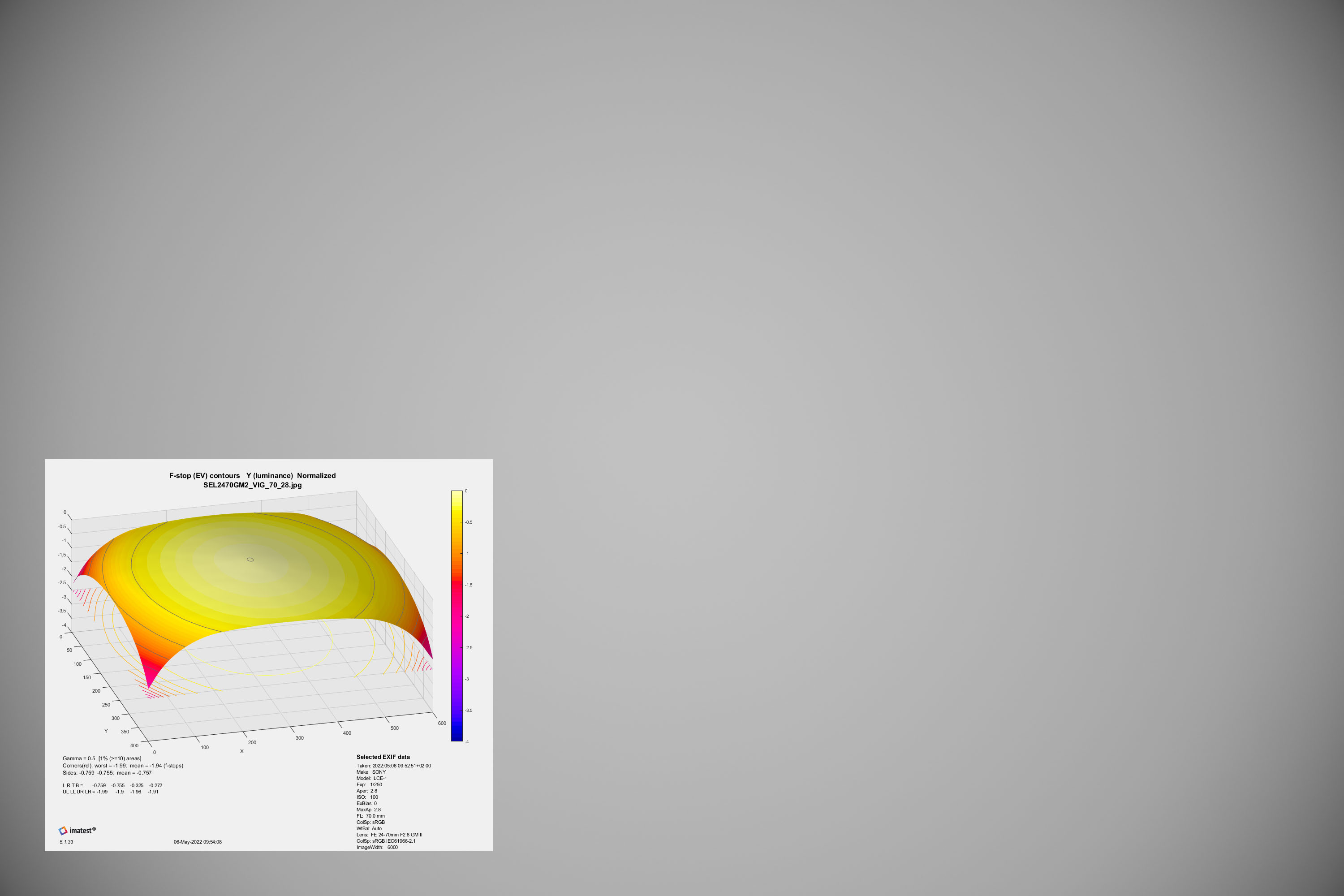Click the Y axis label
This screenshot has height=896, width=1344.
coord(106,731)
